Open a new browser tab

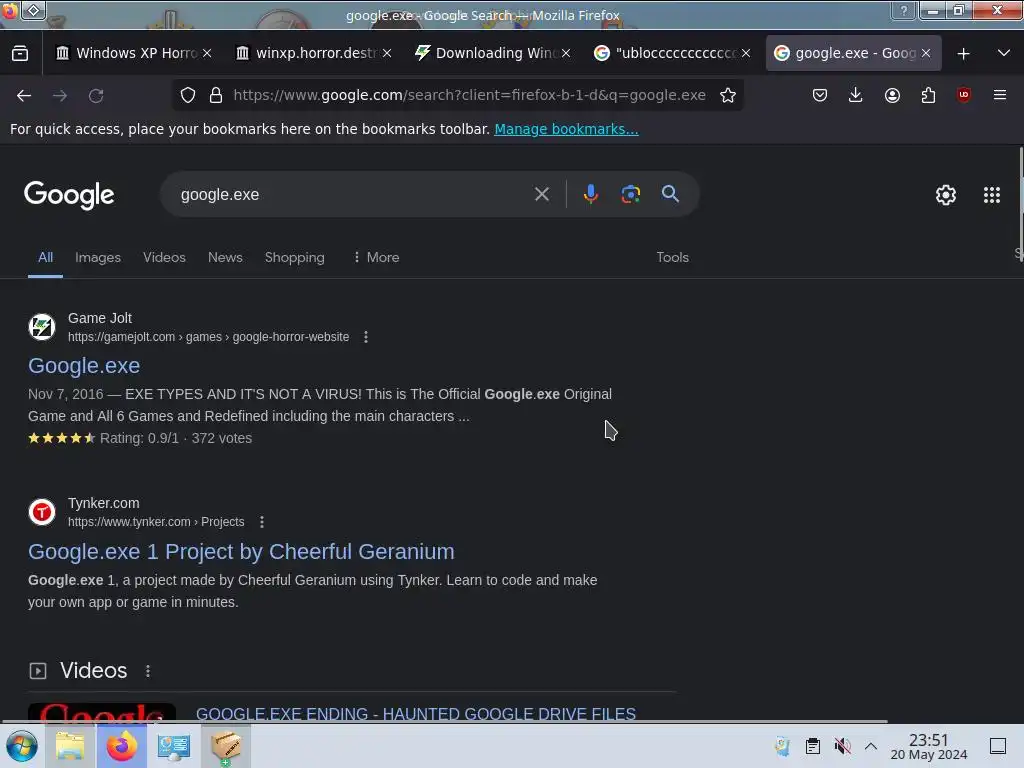click(x=963, y=54)
